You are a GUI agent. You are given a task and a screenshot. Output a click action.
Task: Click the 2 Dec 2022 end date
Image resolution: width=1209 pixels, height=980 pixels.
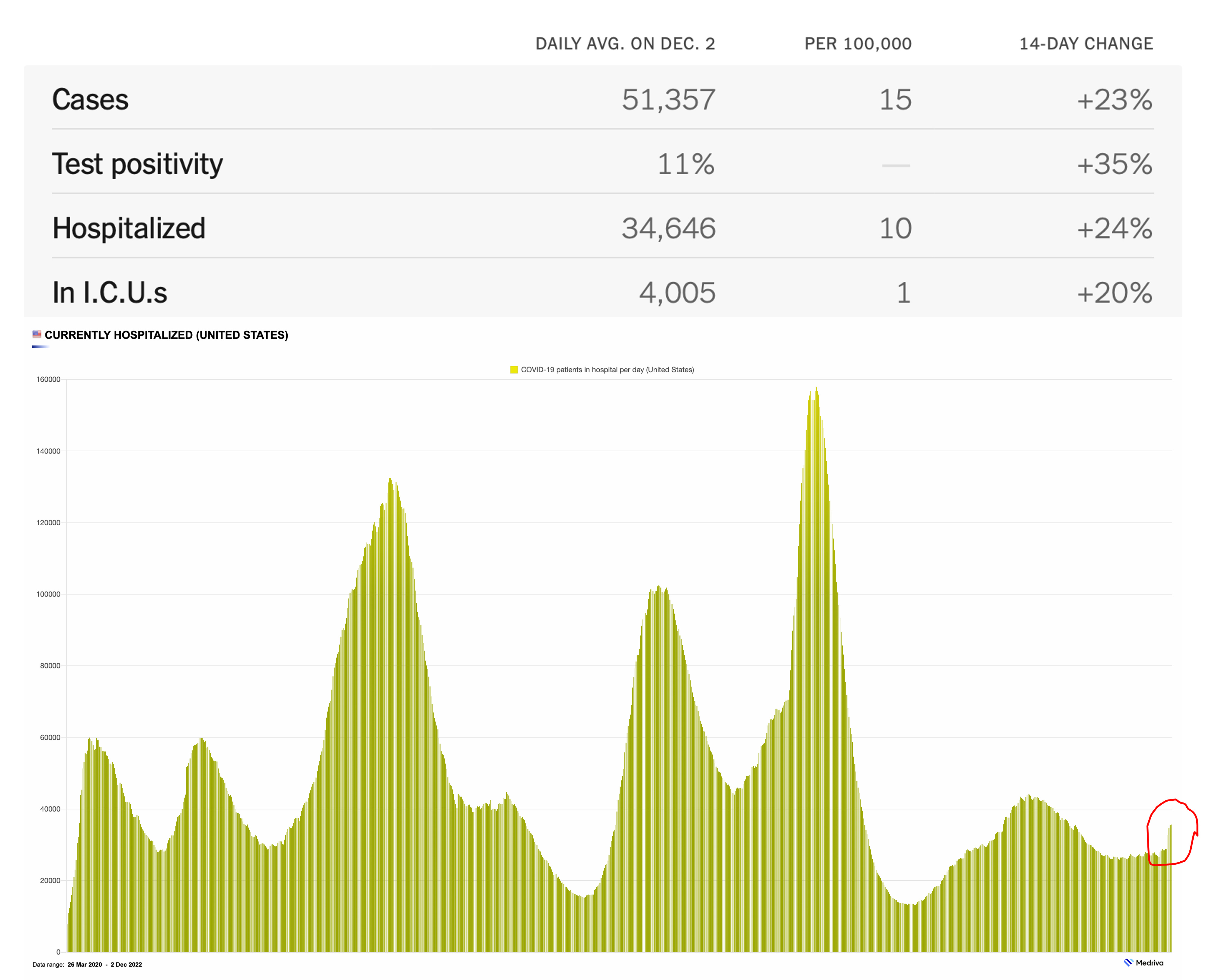[x=126, y=964]
